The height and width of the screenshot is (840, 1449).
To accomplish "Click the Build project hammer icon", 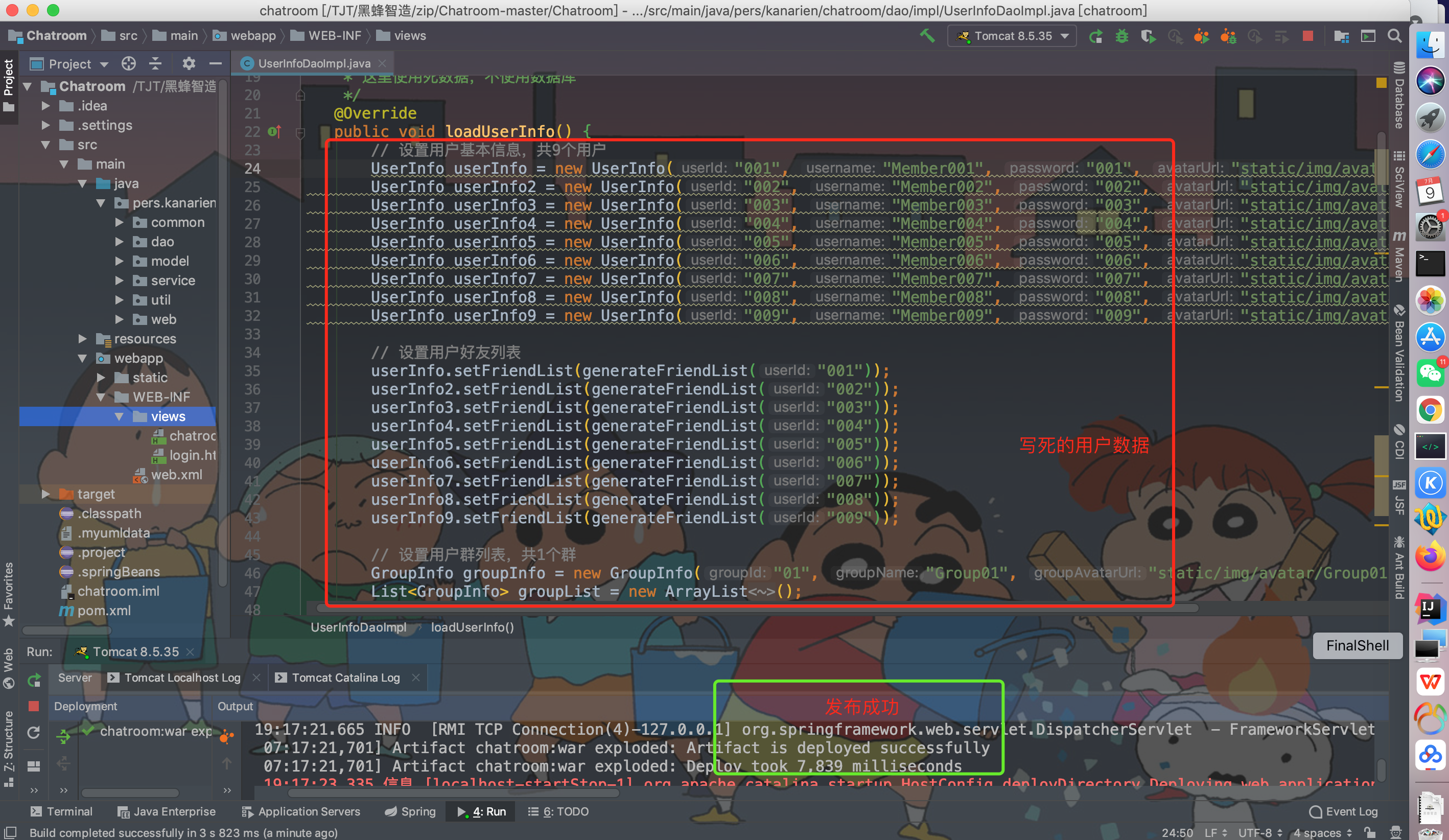I will [927, 36].
